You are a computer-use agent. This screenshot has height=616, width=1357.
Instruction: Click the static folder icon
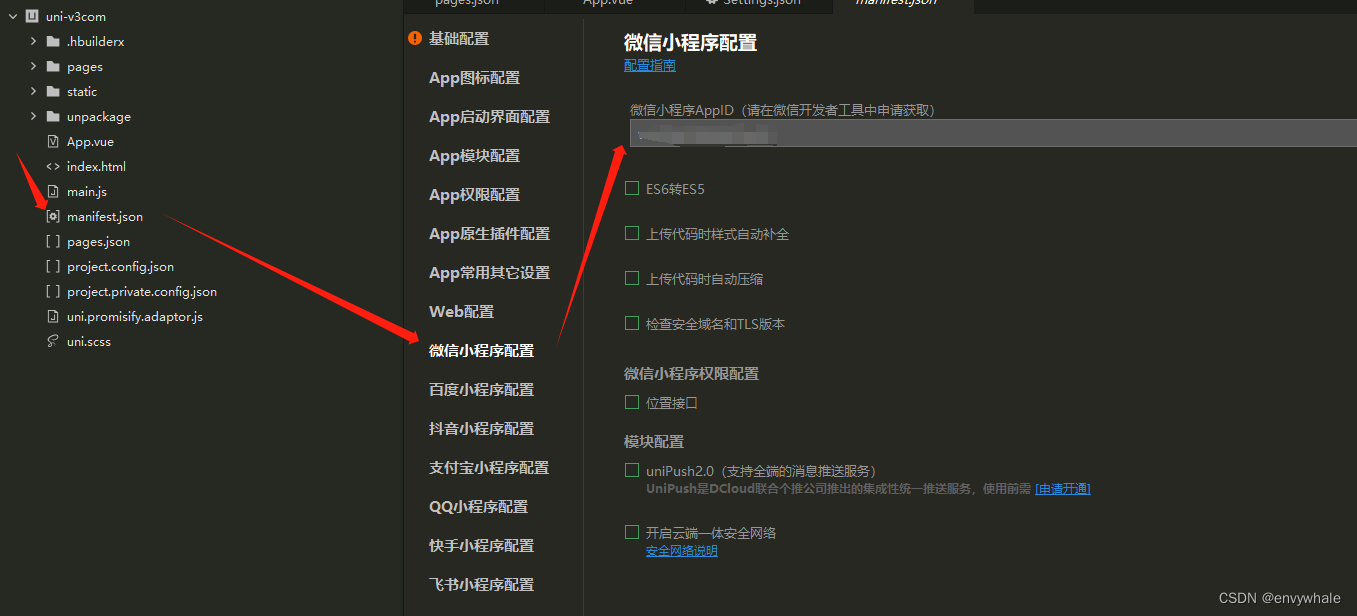click(53, 92)
